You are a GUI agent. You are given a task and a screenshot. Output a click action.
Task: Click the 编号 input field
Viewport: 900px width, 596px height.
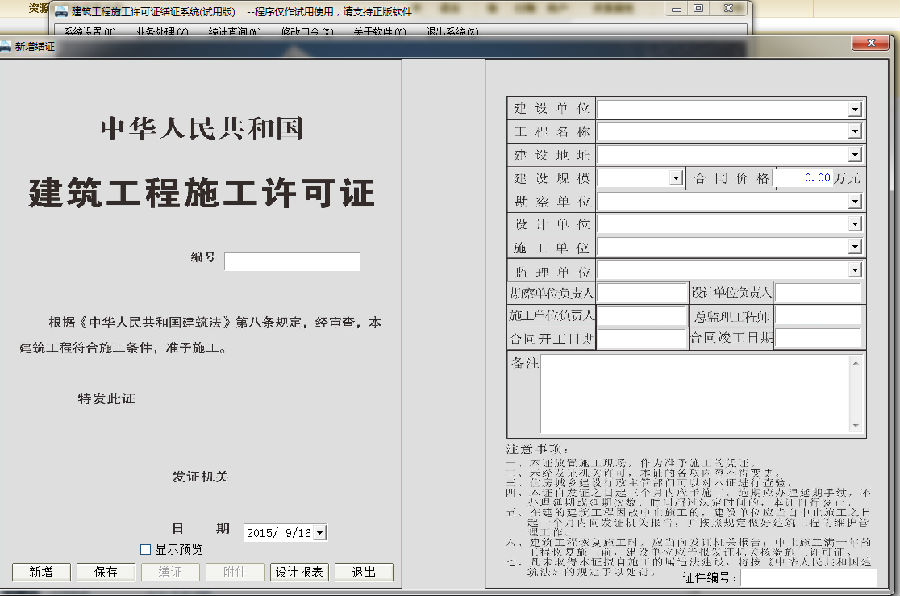pyautogui.click(x=292, y=262)
